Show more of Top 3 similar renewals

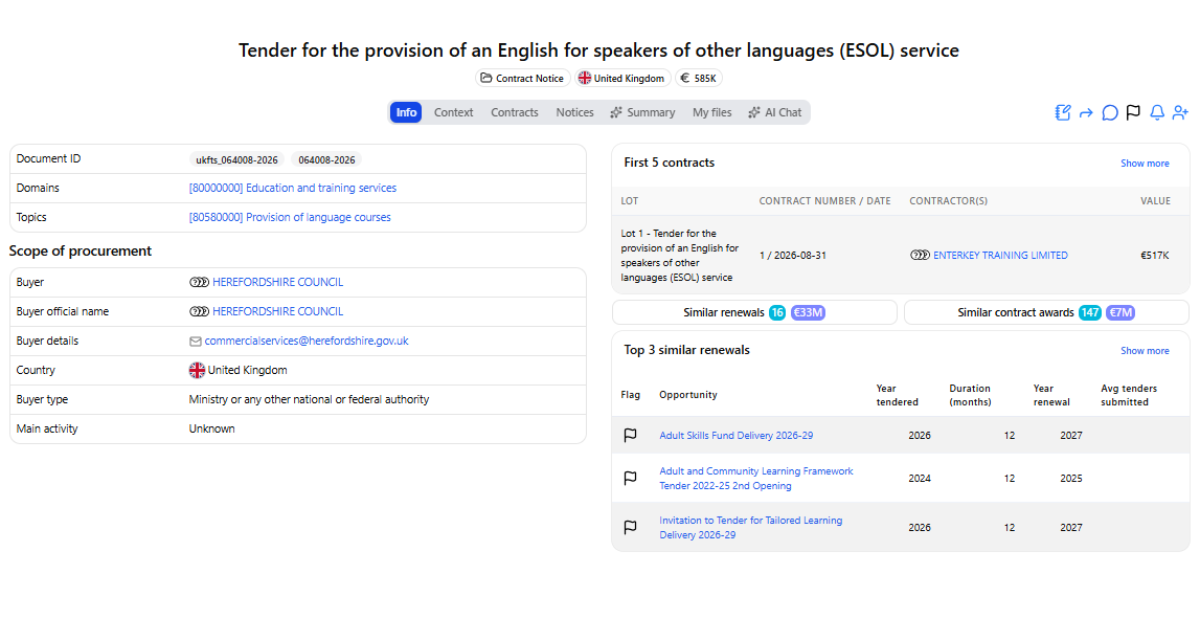pyautogui.click(x=1144, y=351)
